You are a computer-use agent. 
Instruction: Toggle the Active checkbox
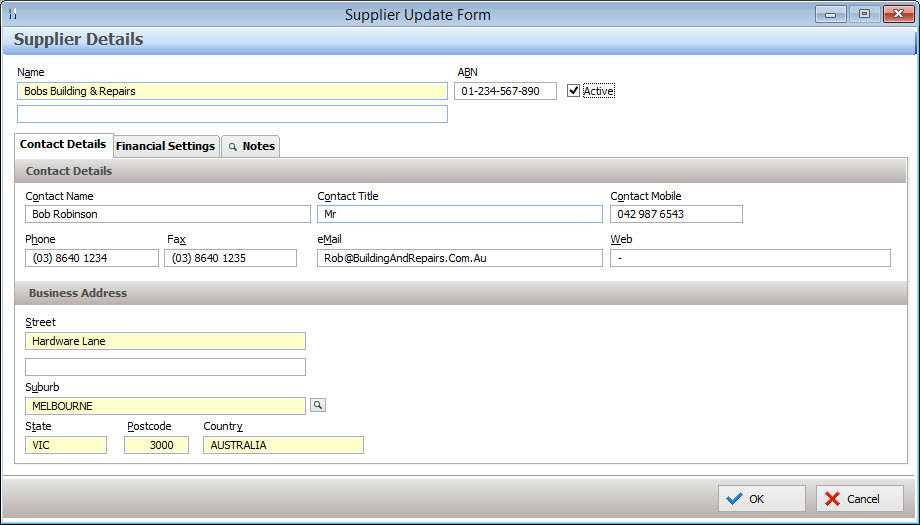tap(573, 91)
